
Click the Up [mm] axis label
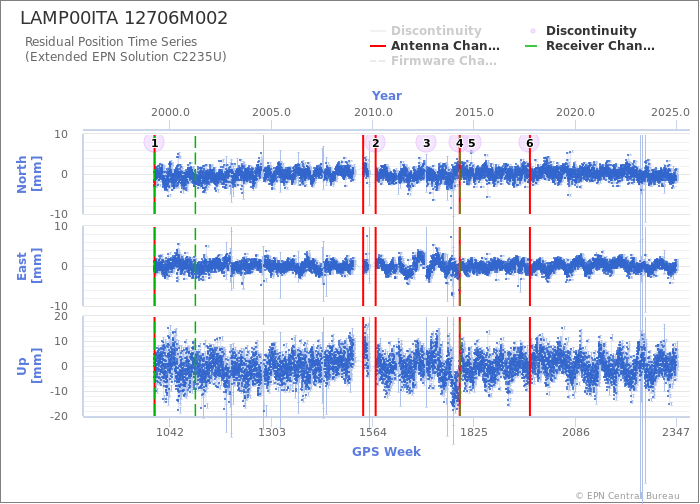tap(29, 366)
